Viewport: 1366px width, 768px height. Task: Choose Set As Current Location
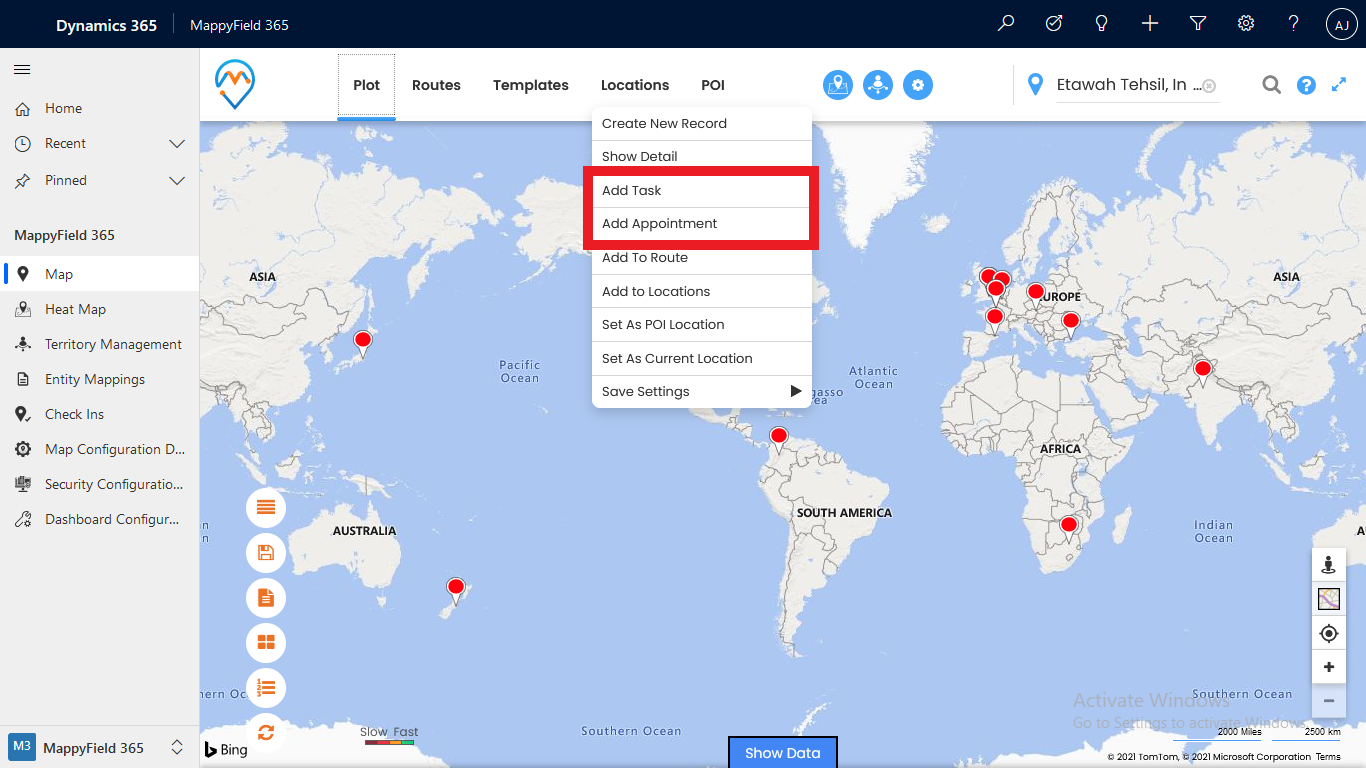coord(702,358)
